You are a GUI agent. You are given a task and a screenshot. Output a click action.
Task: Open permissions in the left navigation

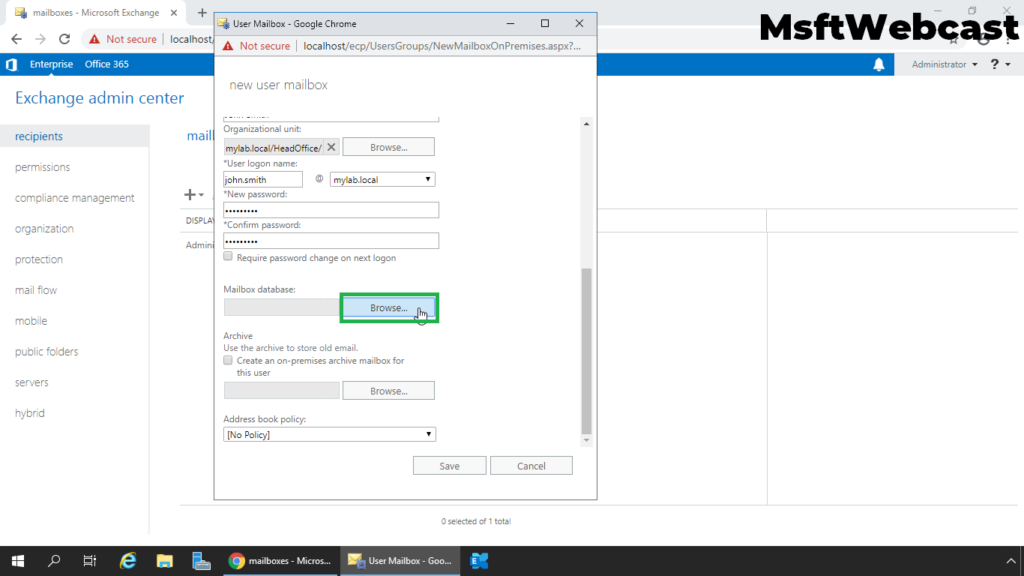point(42,167)
